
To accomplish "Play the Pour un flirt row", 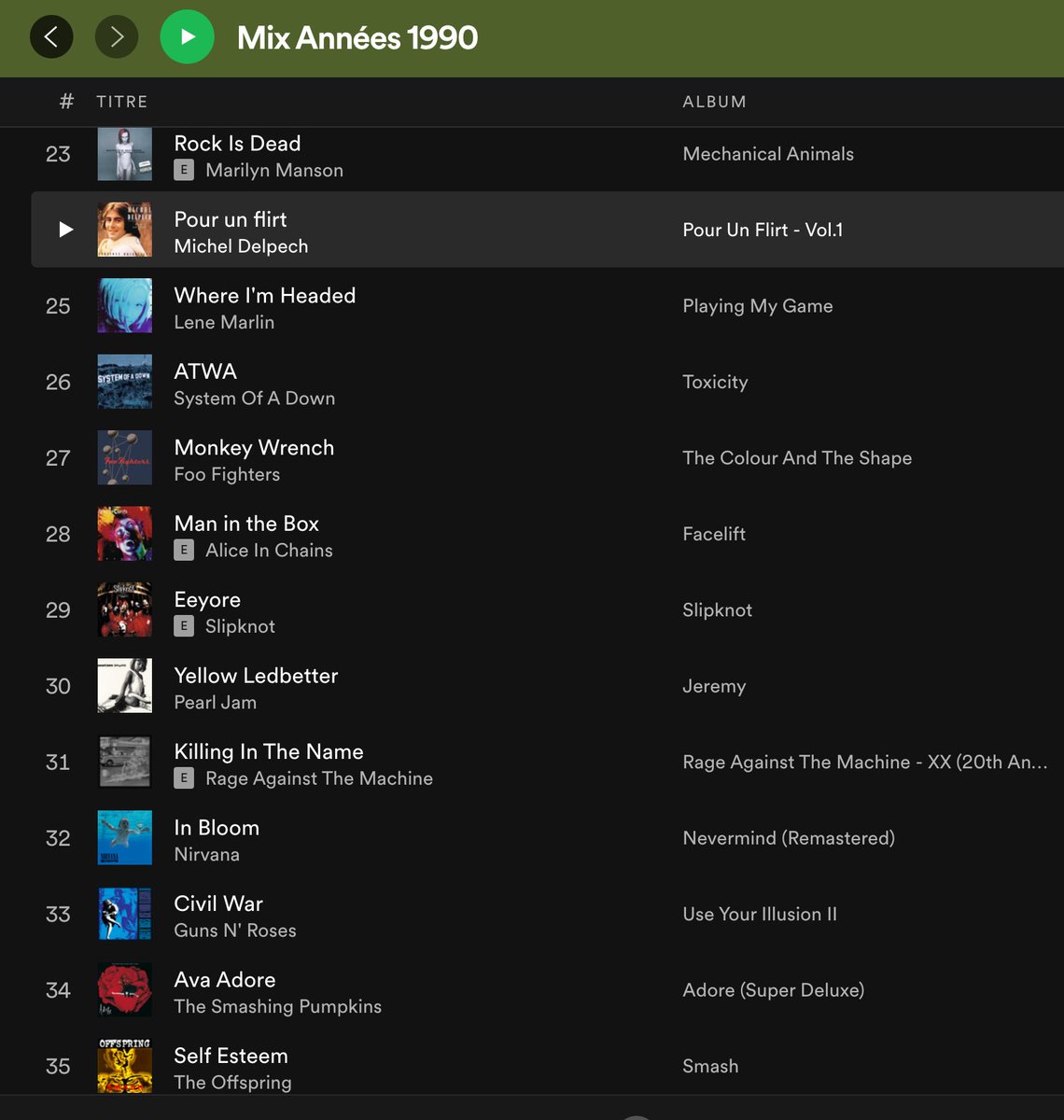I will tap(65, 230).
